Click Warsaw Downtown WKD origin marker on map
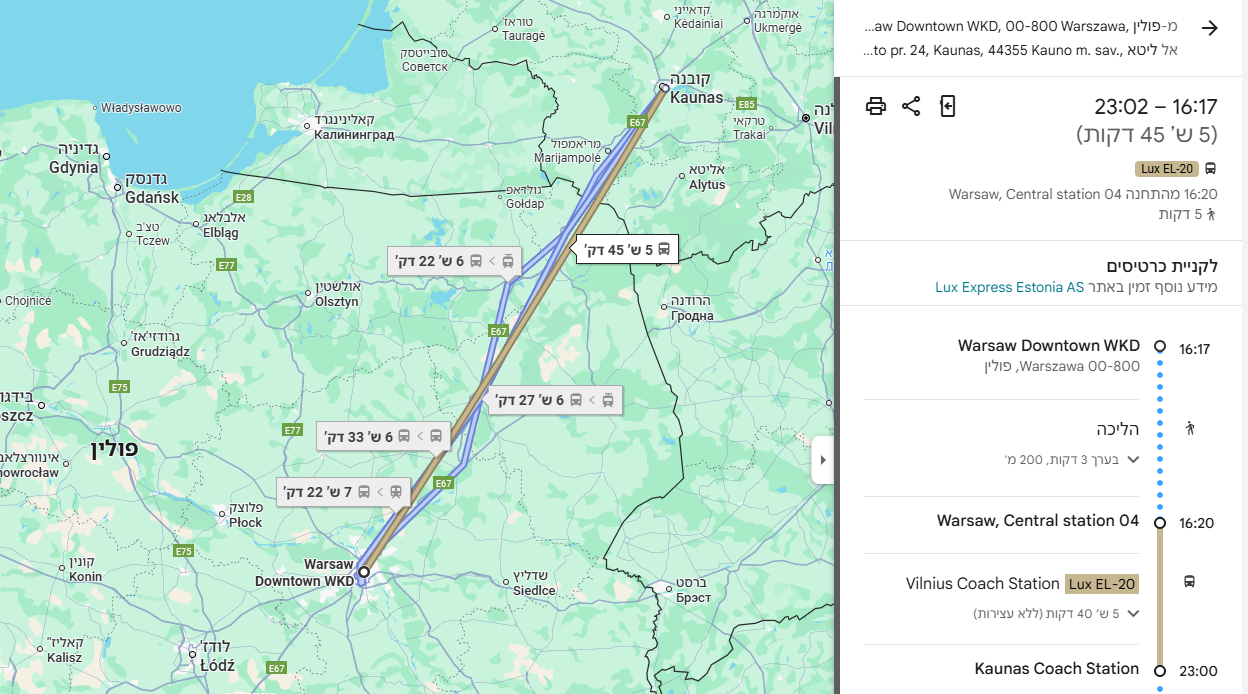Screen dimensions: 1248x694 tap(364, 572)
